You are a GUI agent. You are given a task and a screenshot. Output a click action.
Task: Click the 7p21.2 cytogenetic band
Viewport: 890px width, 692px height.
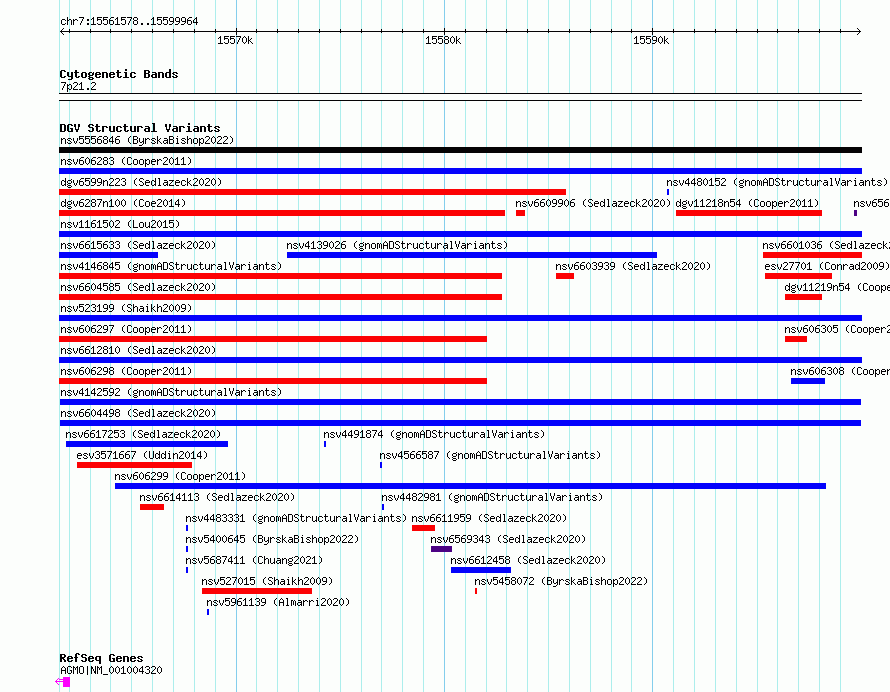tap(460, 97)
